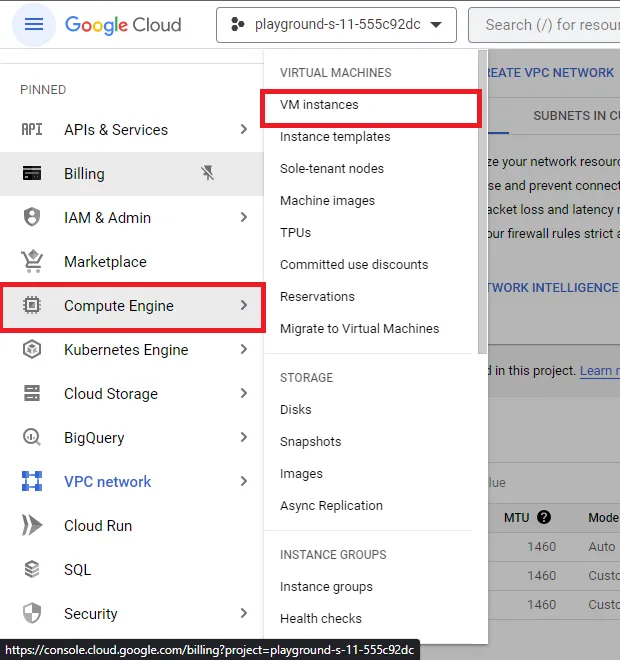Expand VPC network submenu chevron

click(244, 481)
